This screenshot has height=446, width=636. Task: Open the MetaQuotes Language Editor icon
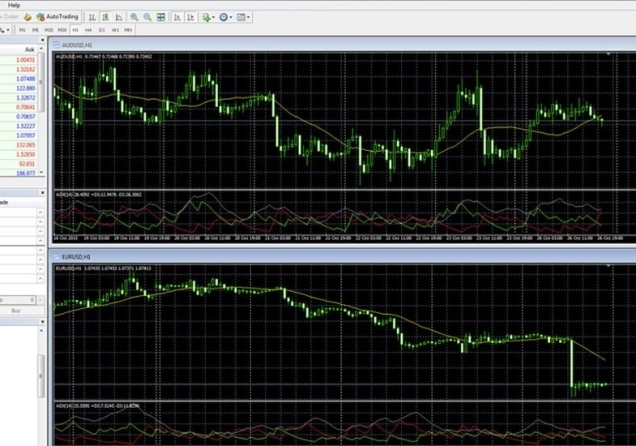pos(28,17)
